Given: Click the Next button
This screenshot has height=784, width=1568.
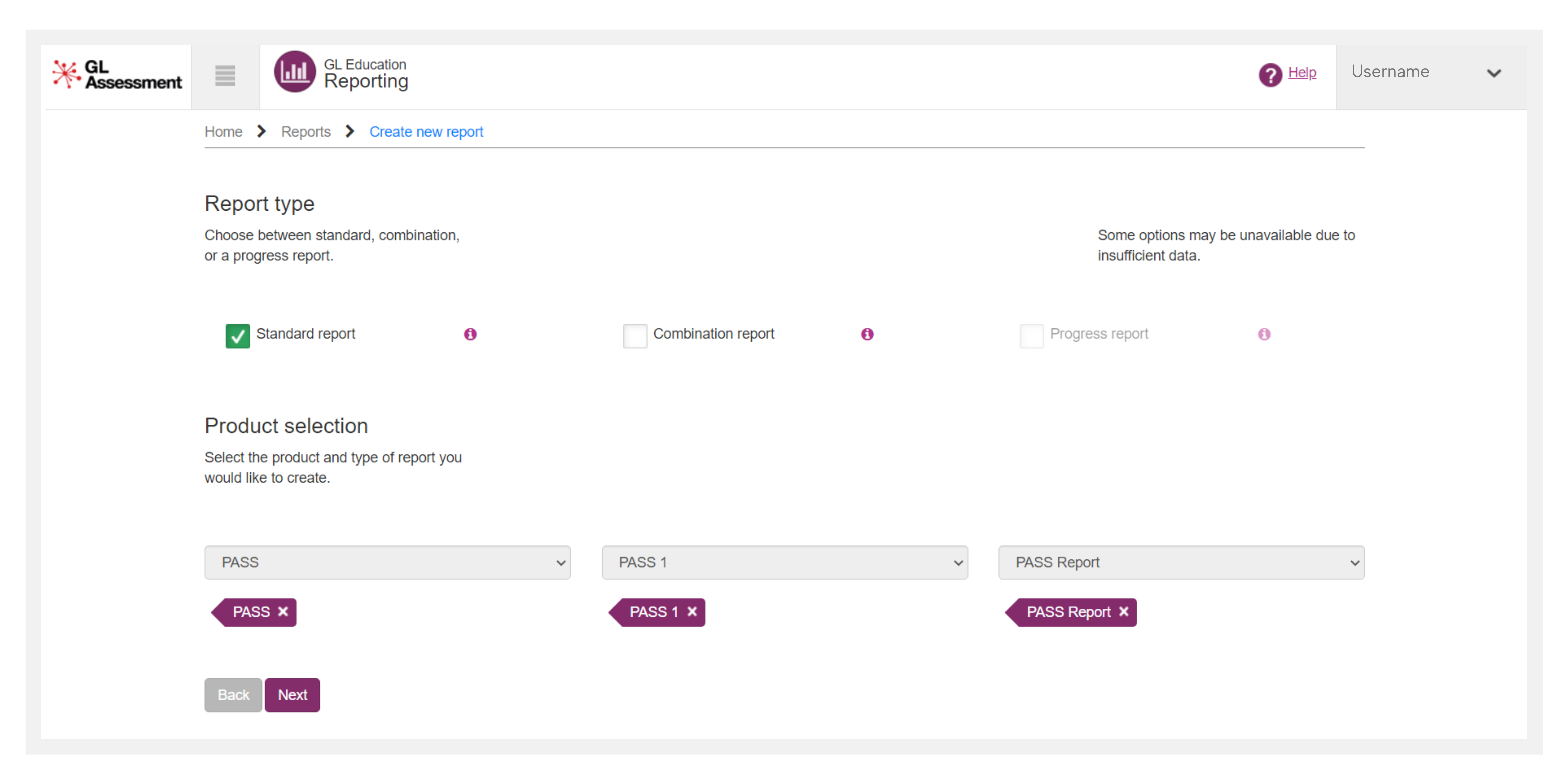Looking at the screenshot, I should (292, 695).
